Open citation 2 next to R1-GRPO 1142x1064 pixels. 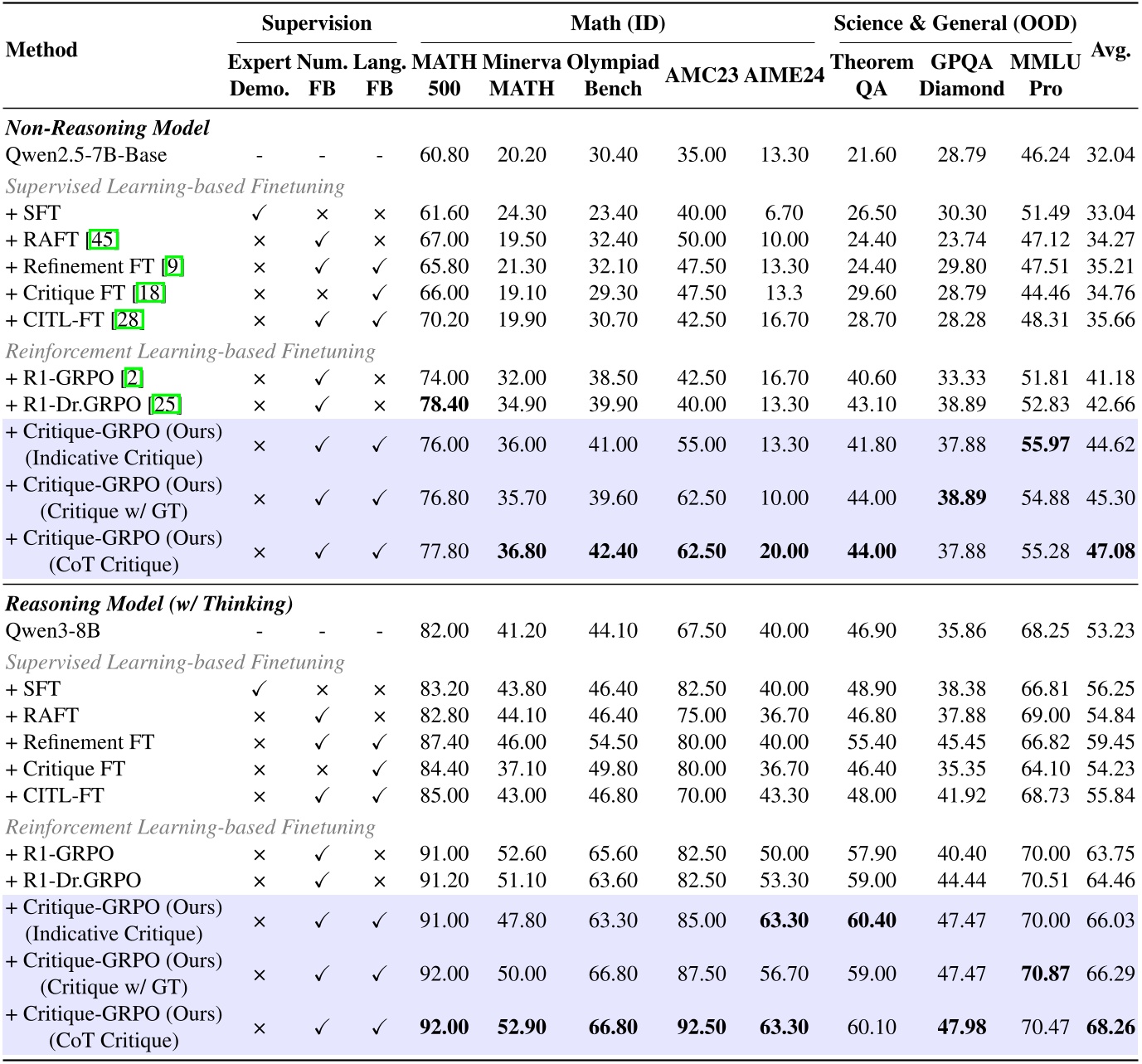pyautogui.click(x=133, y=378)
